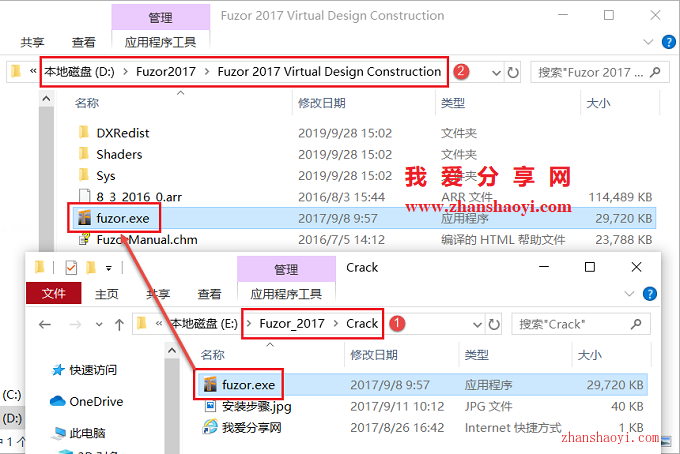The image size is (680, 454).
Task: Click the chevron after Fuzor_2017 in the Crack window's address path
Action: pos(336,323)
